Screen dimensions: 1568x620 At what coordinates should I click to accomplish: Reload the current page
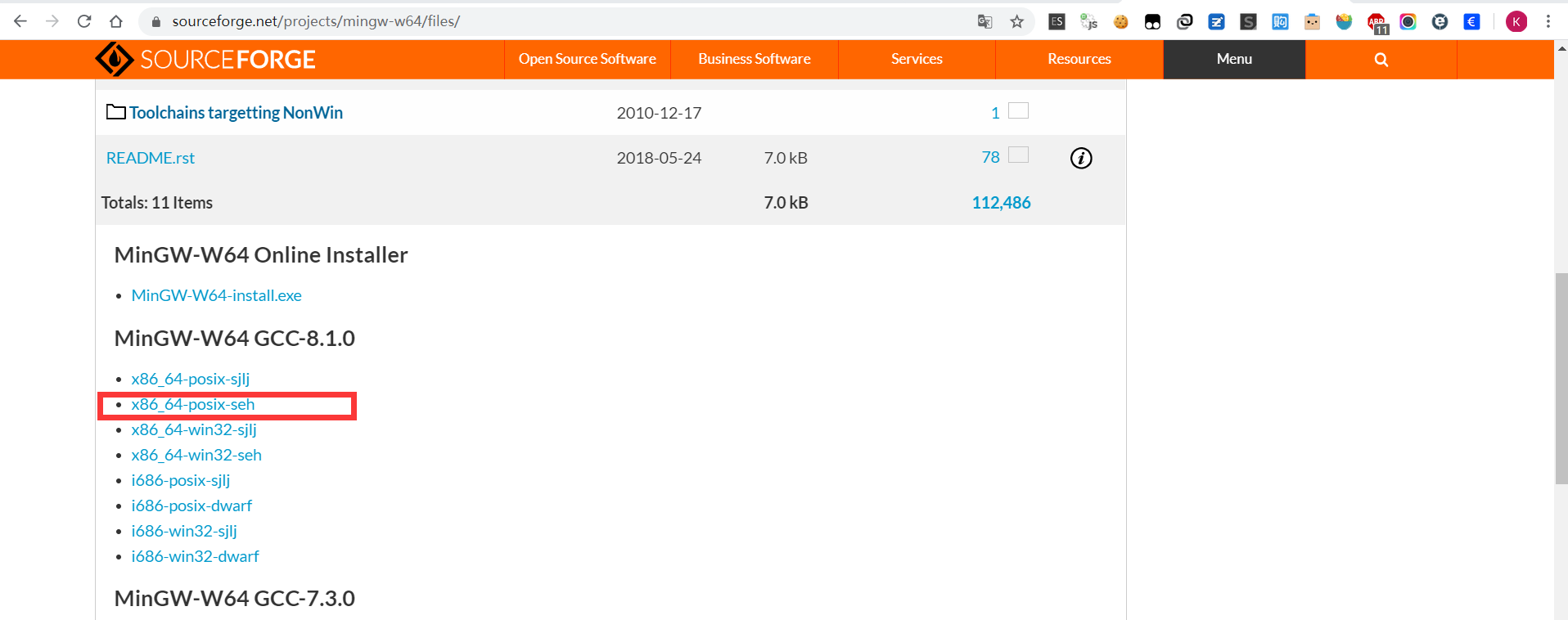84,21
